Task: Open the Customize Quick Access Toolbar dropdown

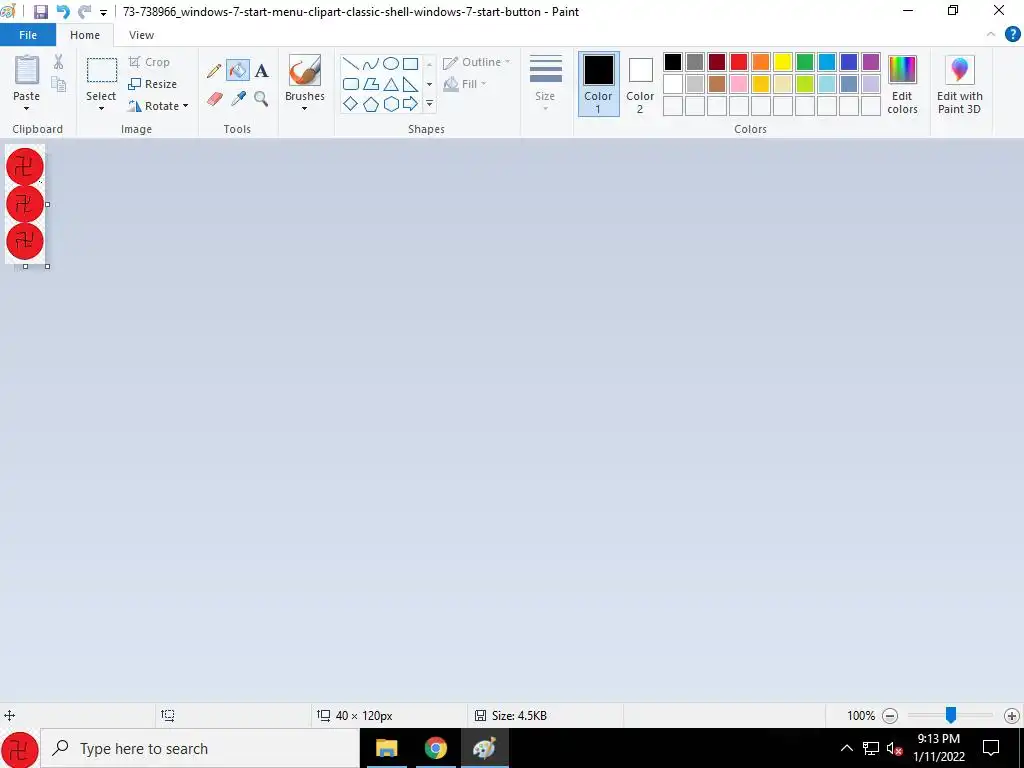Action: [103, 12]
